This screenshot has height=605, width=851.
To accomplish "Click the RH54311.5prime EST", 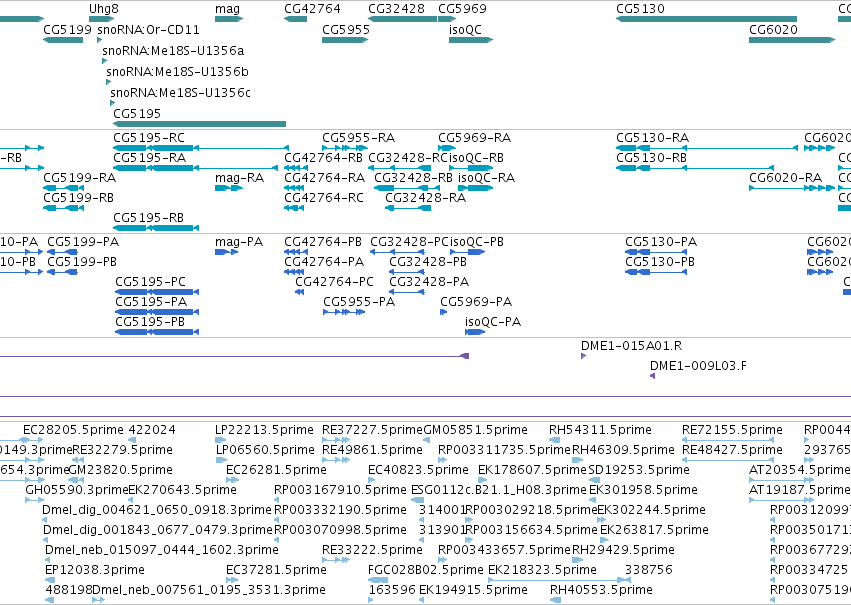I will pos(554,440).
